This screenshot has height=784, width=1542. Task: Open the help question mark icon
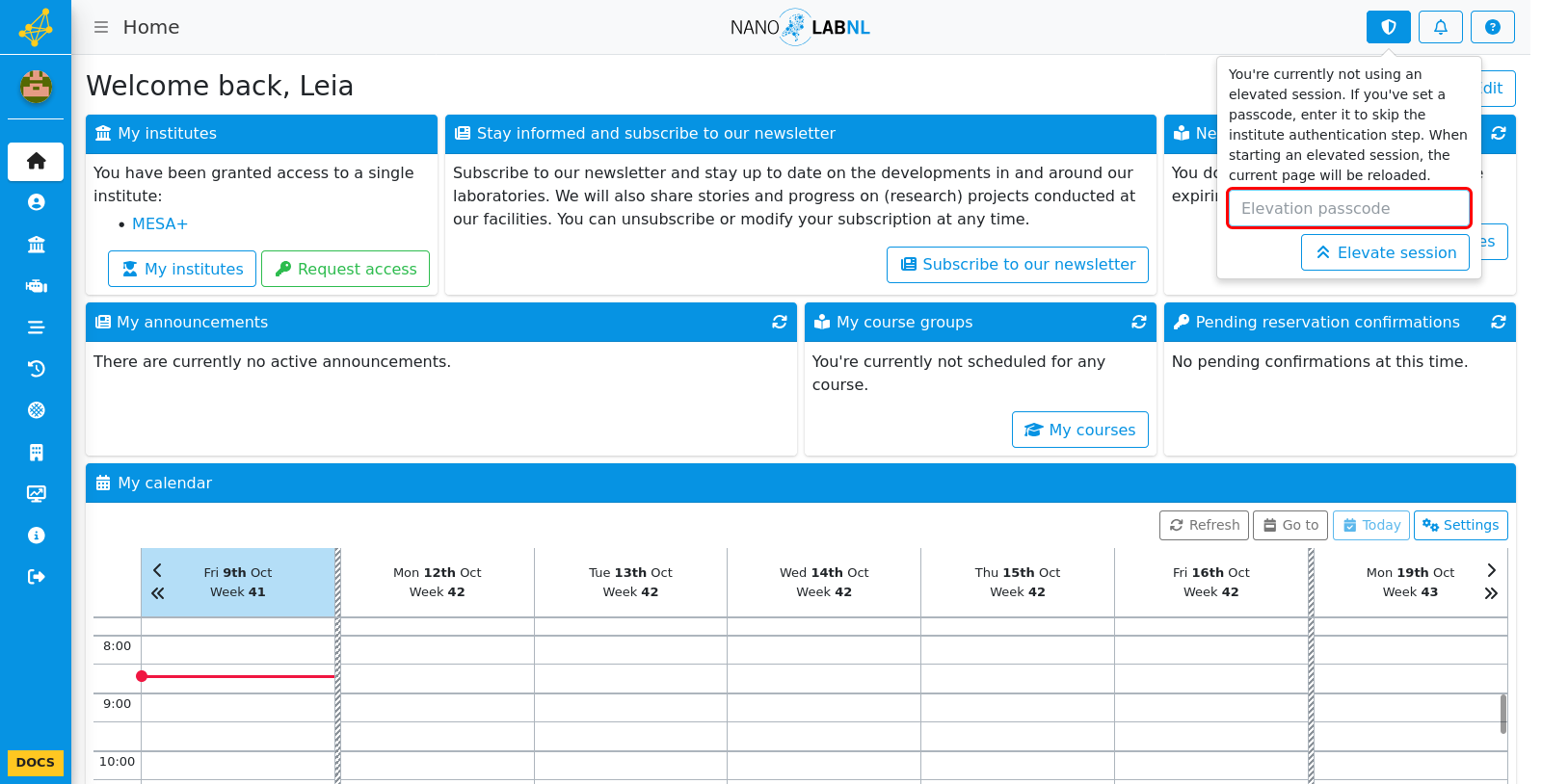pyautogui.click(x=1492, y=27)
